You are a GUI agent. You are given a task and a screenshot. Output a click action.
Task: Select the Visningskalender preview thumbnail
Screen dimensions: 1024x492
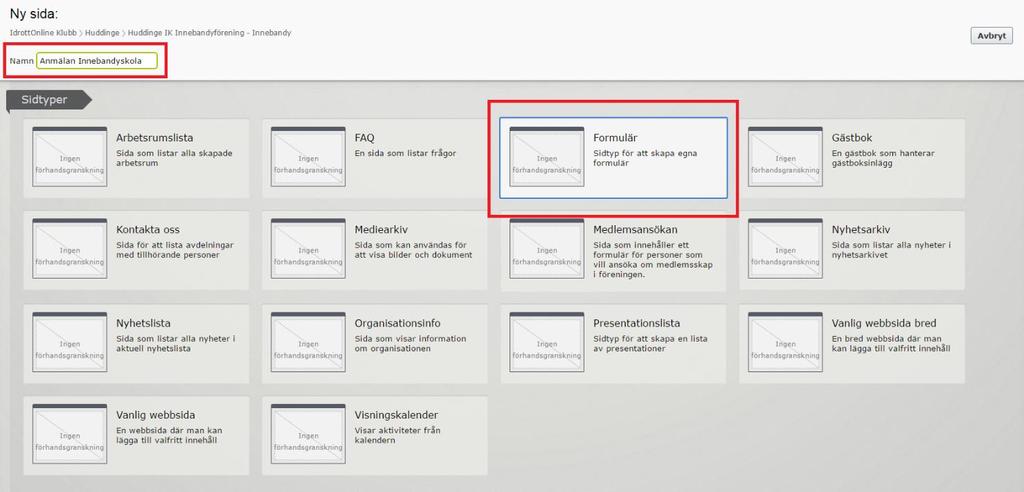point(308,434)
